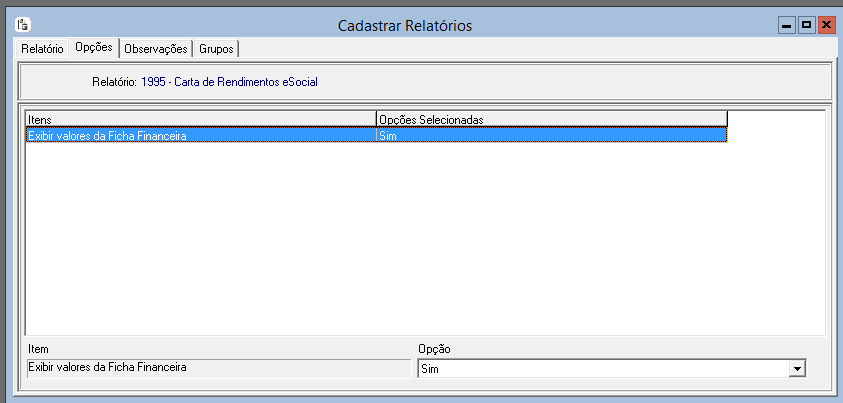This screenshot has height=403, width=843.
Task: Go to the Grupos tab
Action: tap(216, 48)
